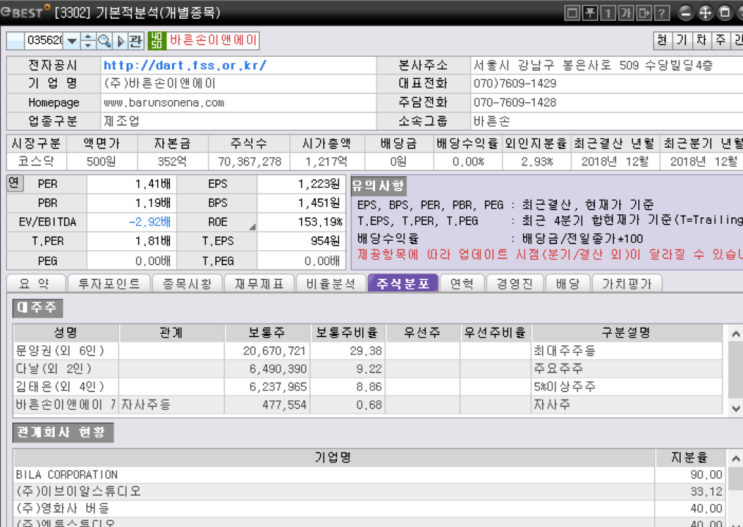The width and height of the screenshot is (743, 527).
Task: Click the '기' shortcut button
Action: [x=682, y=40]
